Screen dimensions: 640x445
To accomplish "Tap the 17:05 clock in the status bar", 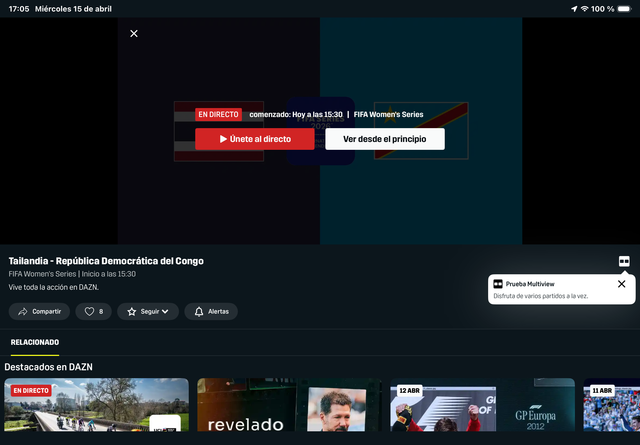I will pyautogui.click(x=19, y=9).
